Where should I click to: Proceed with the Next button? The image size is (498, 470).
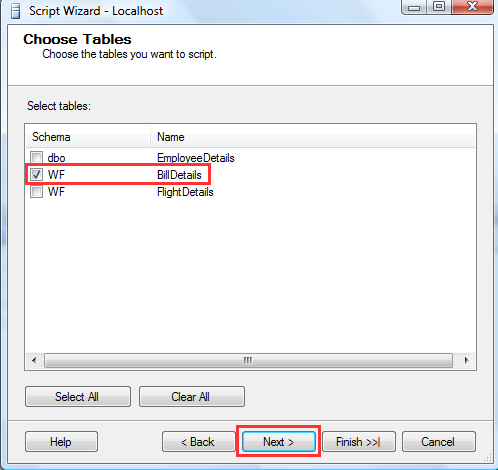coord(279,442)
